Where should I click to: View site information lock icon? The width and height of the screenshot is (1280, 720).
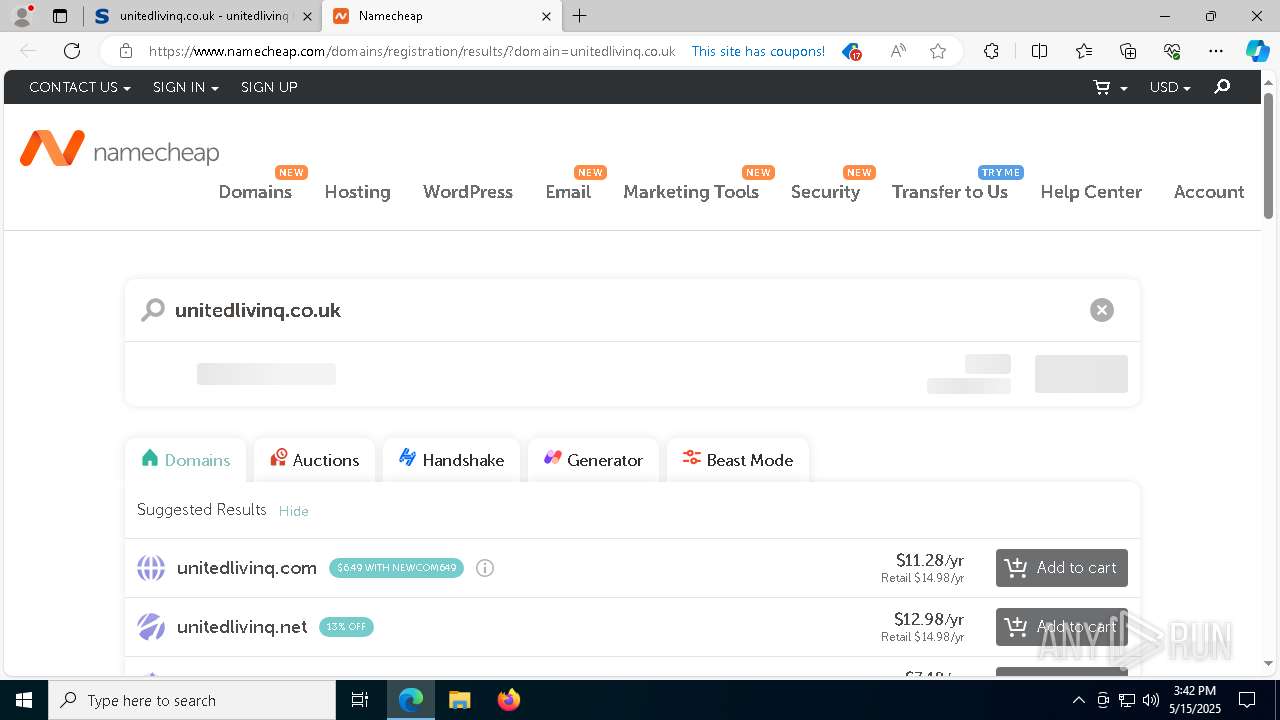(126, 51)
